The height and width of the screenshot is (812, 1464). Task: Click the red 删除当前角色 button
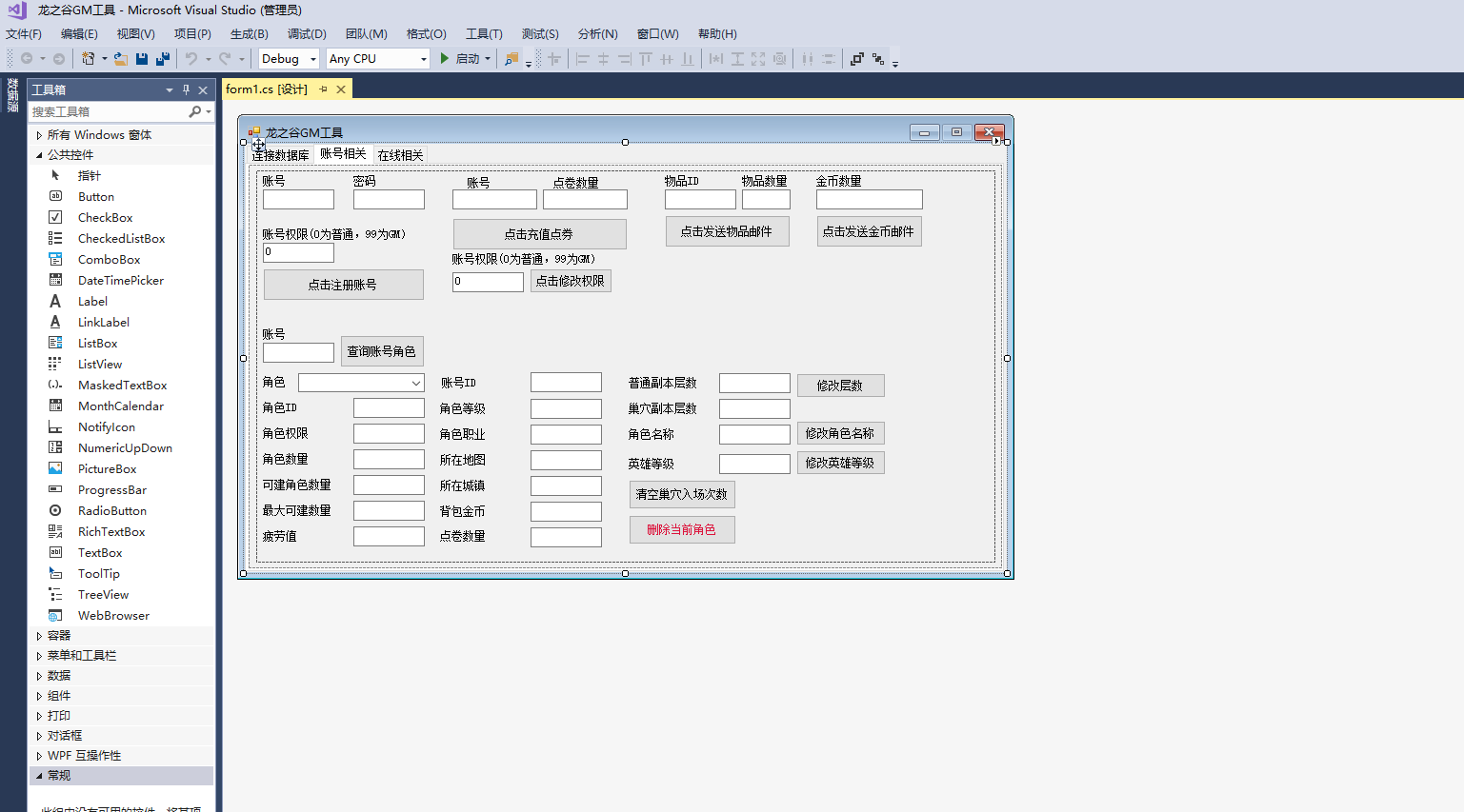682,529
